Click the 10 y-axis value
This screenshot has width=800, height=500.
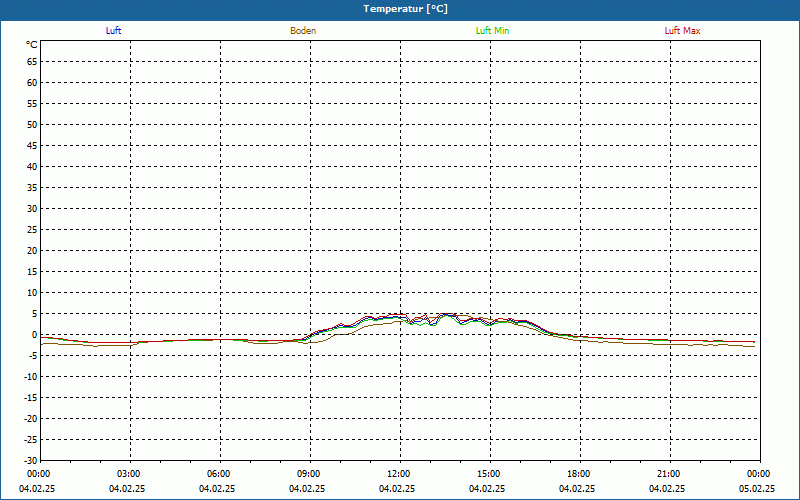click(x=32, y=293)
